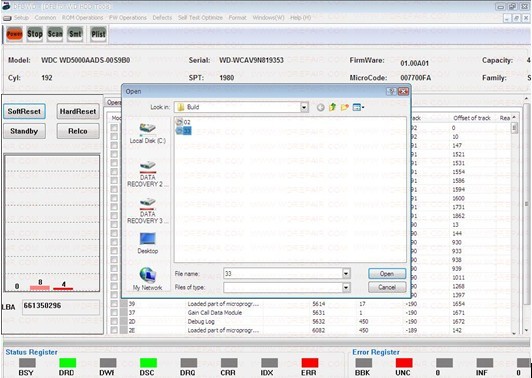Open the Plist toolbar button
Screen dimensions: 532x378
point(98,34)
